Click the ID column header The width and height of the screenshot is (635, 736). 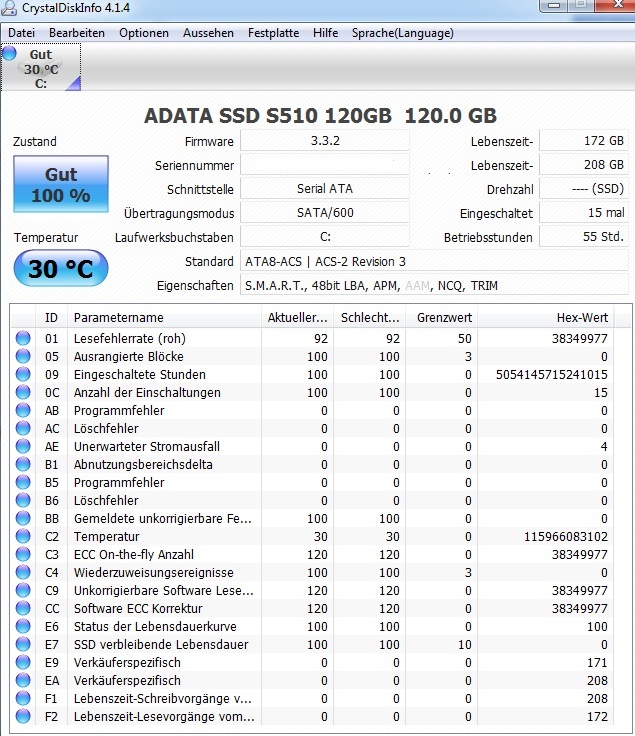52,318
